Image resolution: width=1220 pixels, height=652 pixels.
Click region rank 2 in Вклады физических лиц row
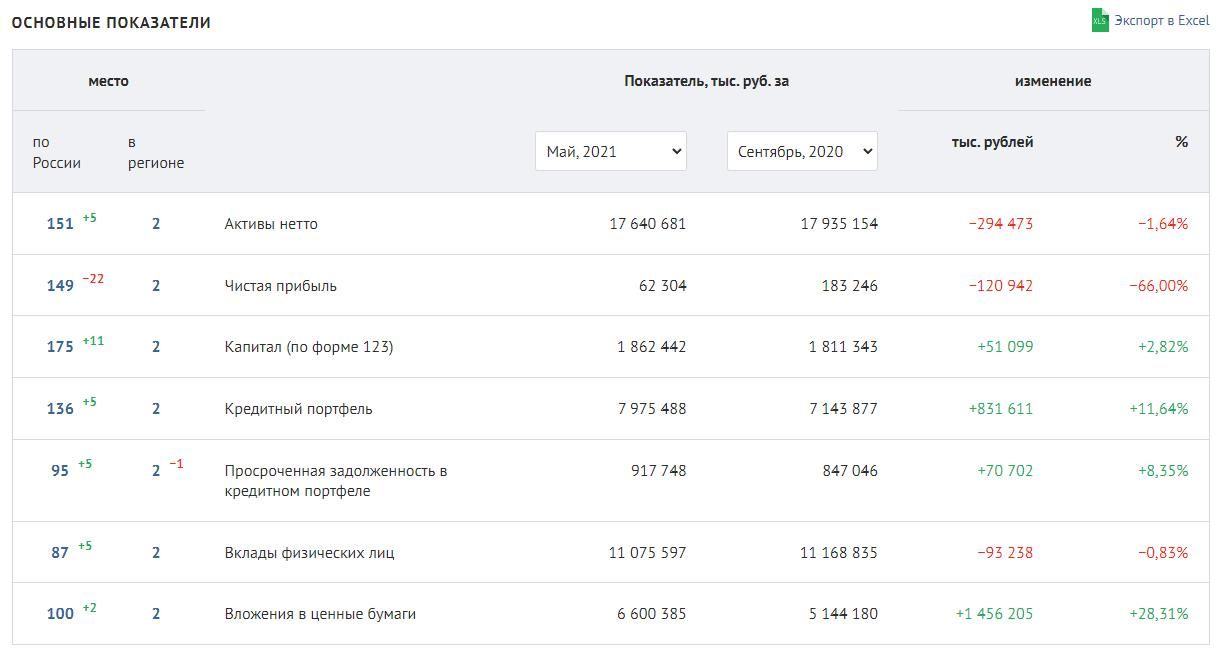click(156, 553)
